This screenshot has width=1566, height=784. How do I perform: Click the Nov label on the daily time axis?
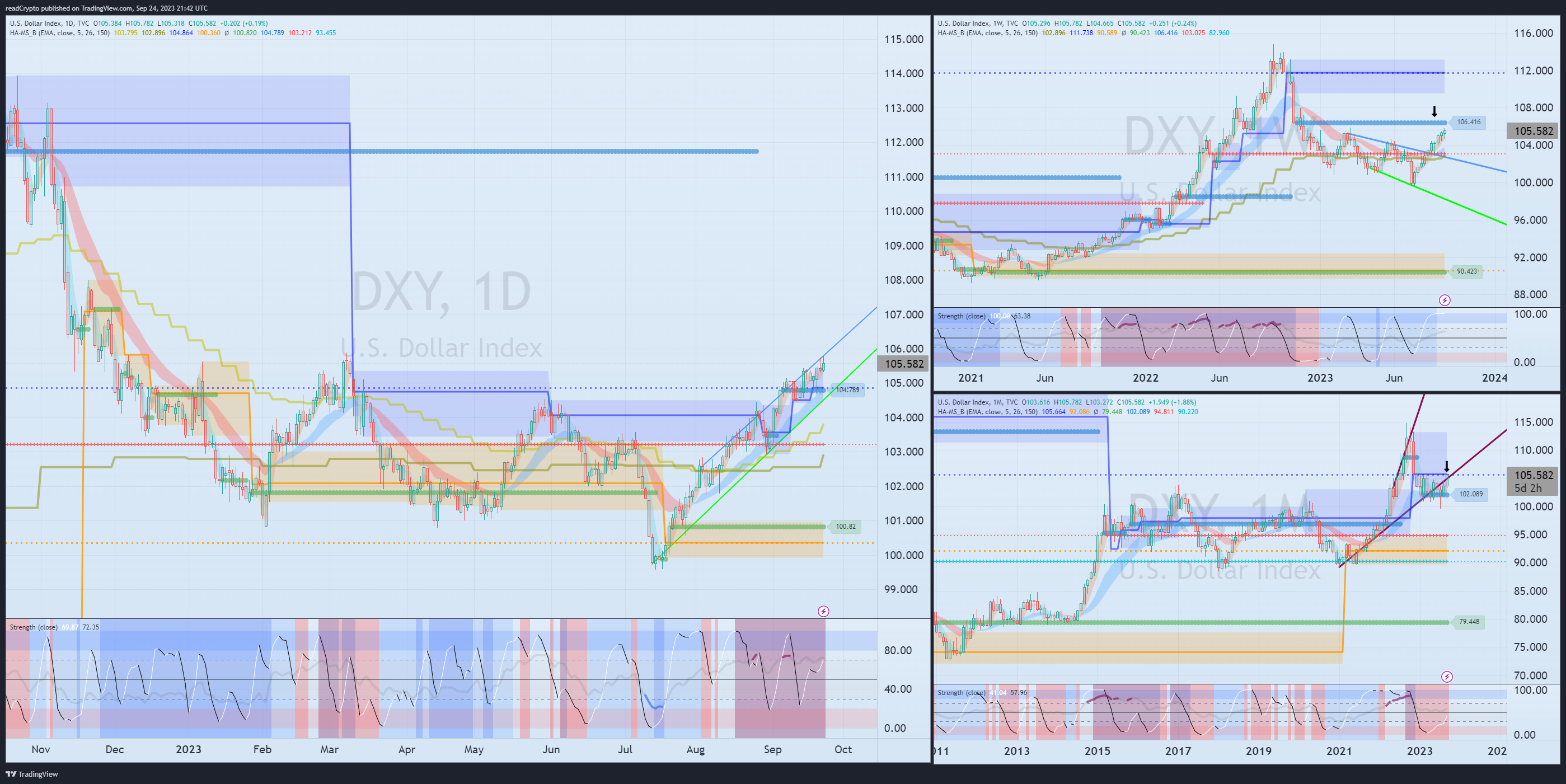click(41, 749)
